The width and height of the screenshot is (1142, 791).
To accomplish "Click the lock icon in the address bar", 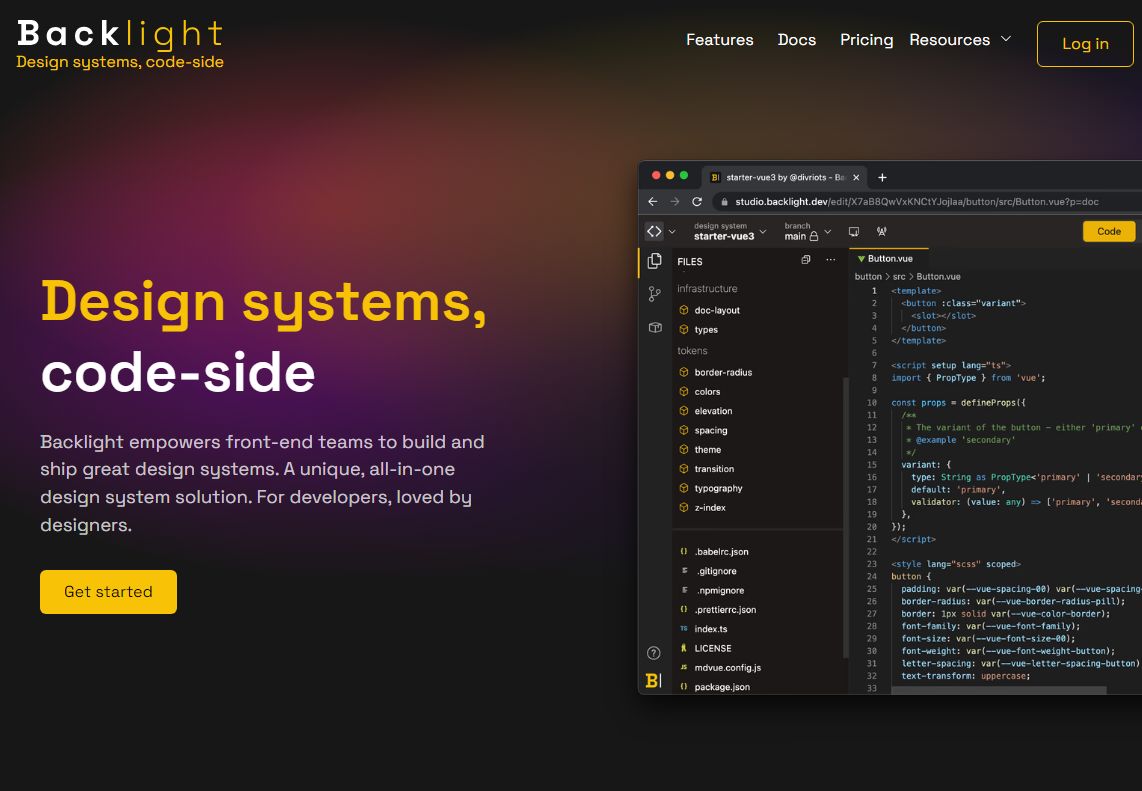I will click(724, 202).
